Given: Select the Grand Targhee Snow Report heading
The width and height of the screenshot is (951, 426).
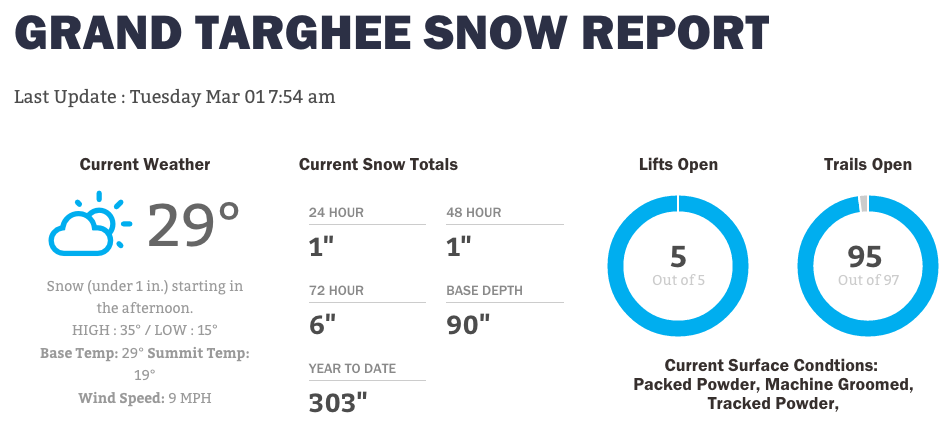Looking at the screenshot, I should click(x=392, y=32).
